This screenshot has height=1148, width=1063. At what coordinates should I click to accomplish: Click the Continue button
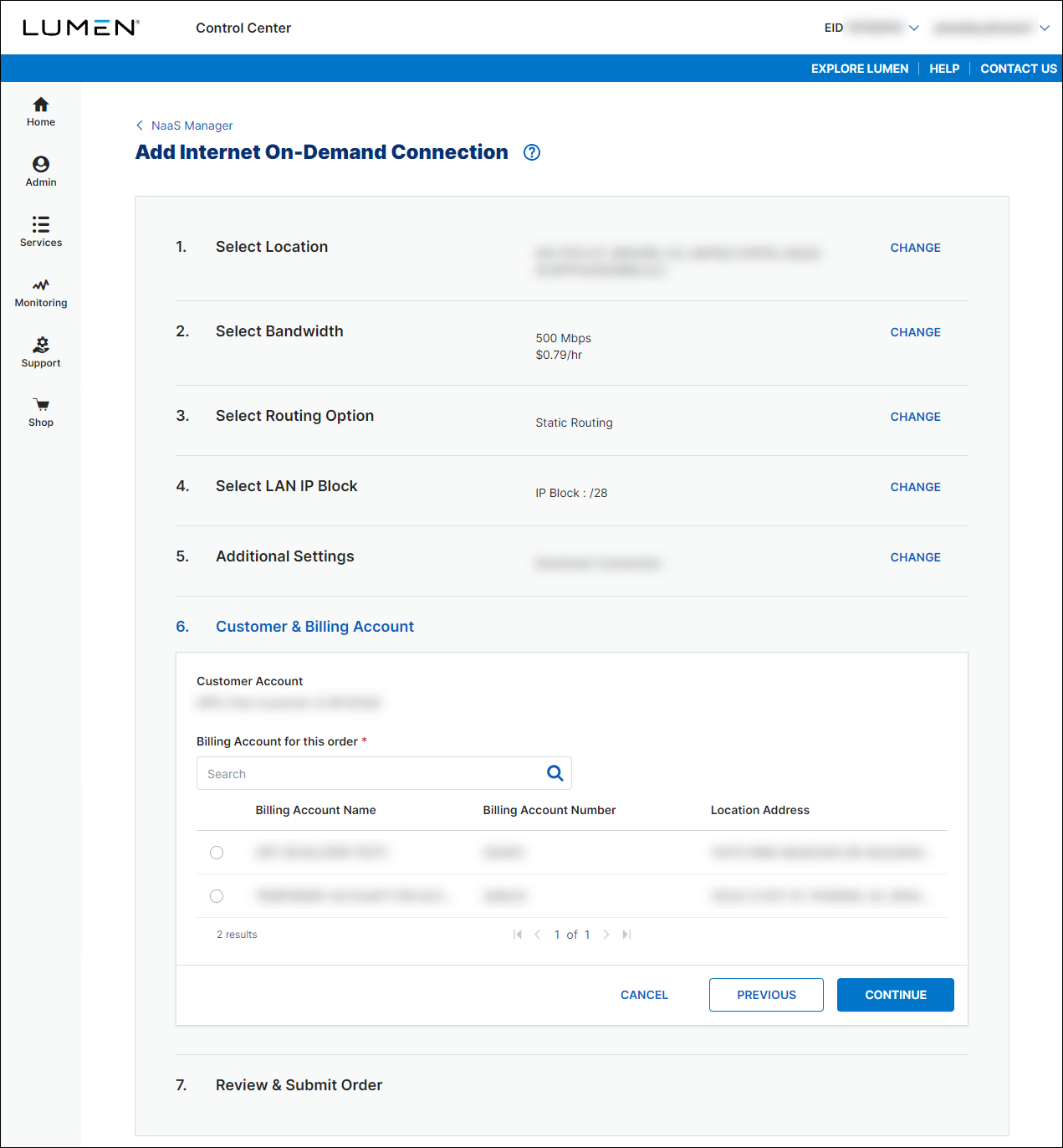coord(896,995)
